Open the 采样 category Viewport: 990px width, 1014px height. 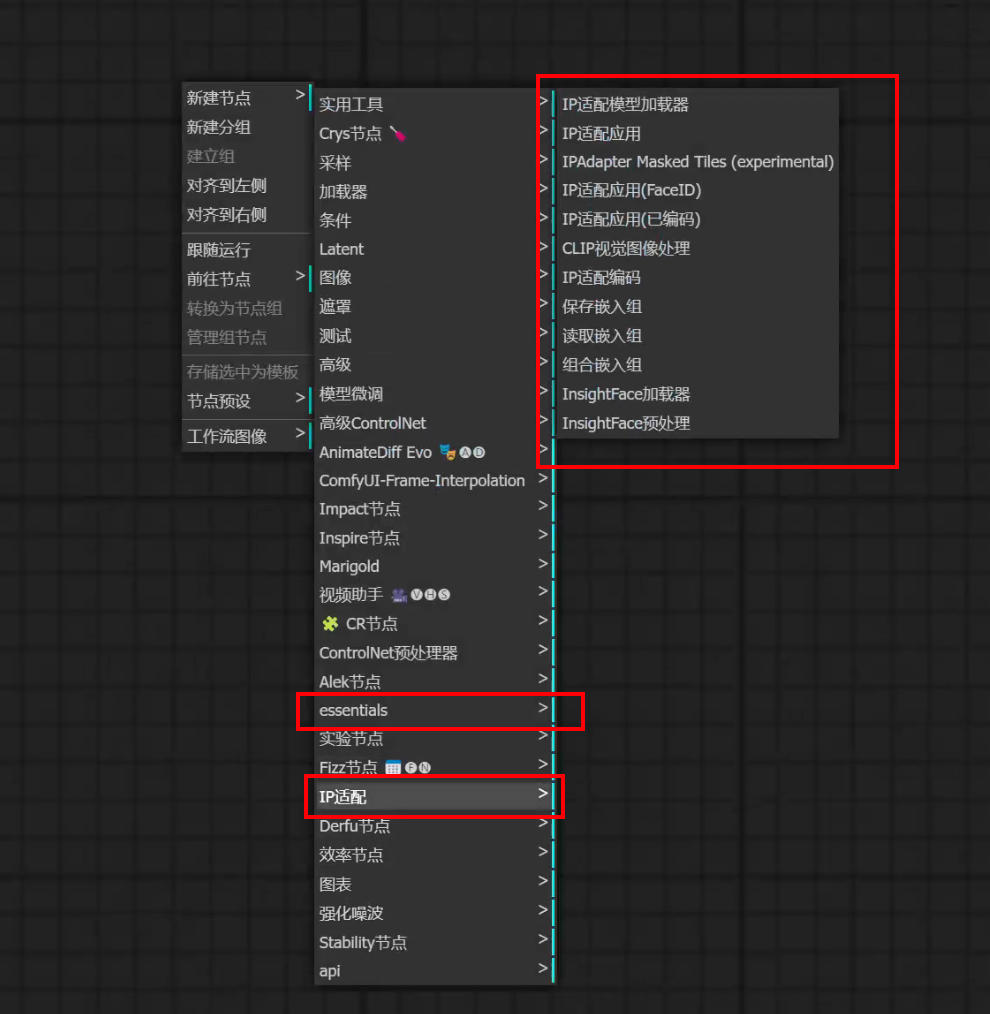coord(434,162)
